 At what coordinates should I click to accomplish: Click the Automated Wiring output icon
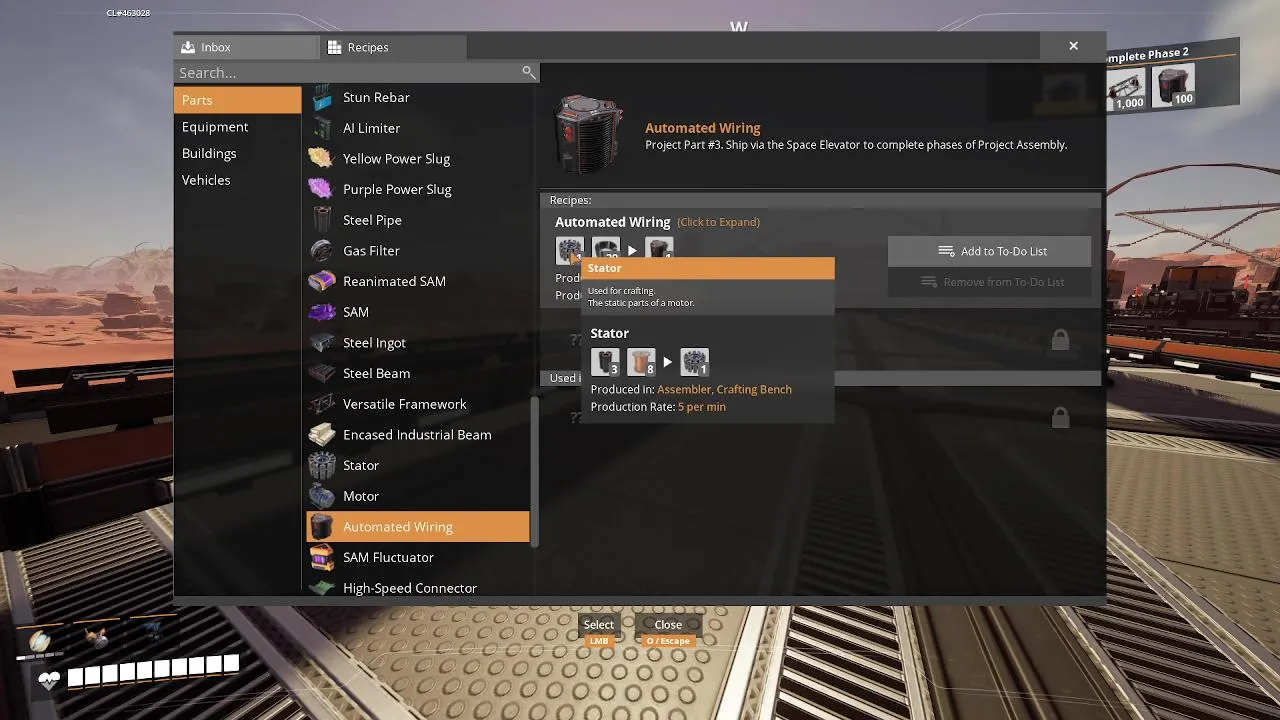point(659,249)
